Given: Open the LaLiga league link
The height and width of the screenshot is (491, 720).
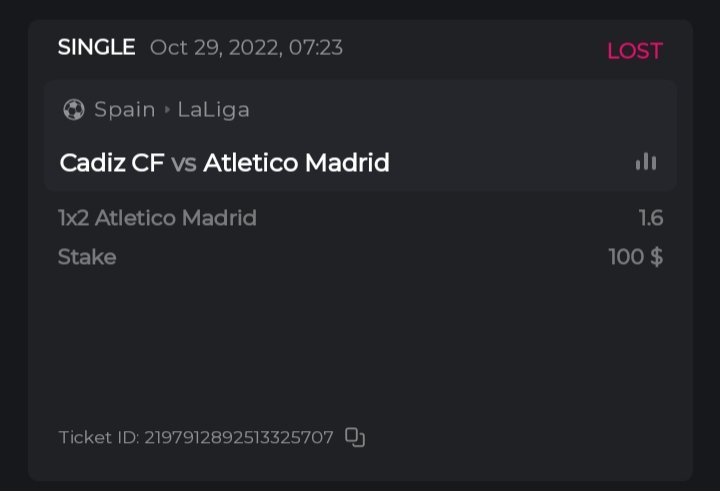Looking at the screenshot, I should point(213,110).
